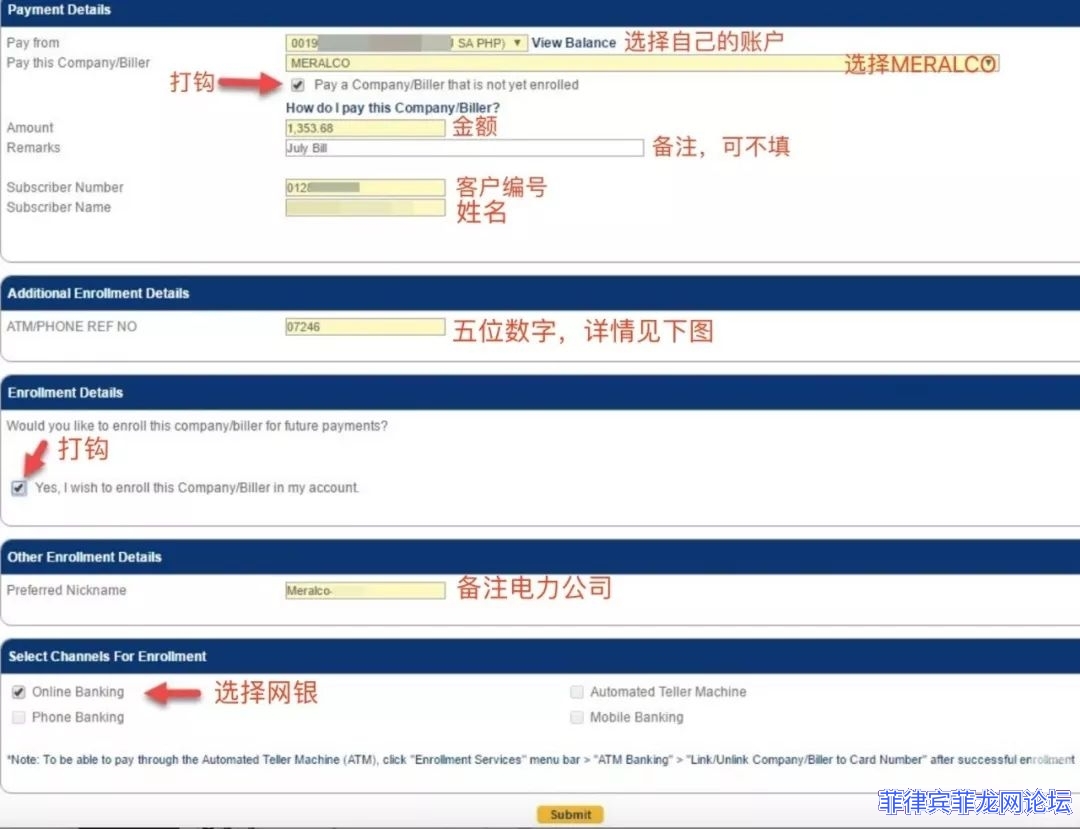Image resolution: width=1080 pixels, height=829 pixels.
Task: Click the enroll for future payments question text
Action: pos(197,426)
